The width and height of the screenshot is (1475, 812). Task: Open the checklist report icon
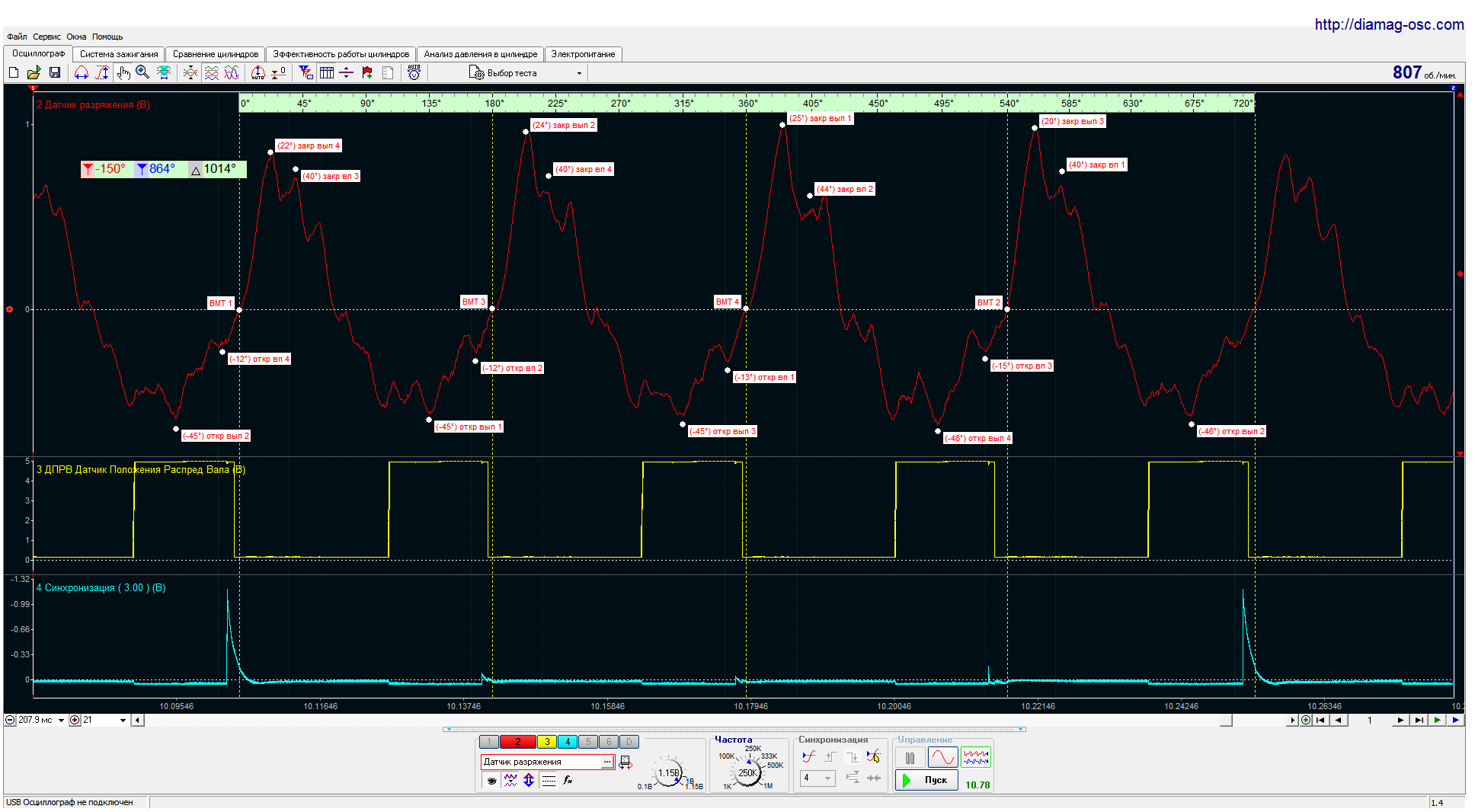pos(388,72)
